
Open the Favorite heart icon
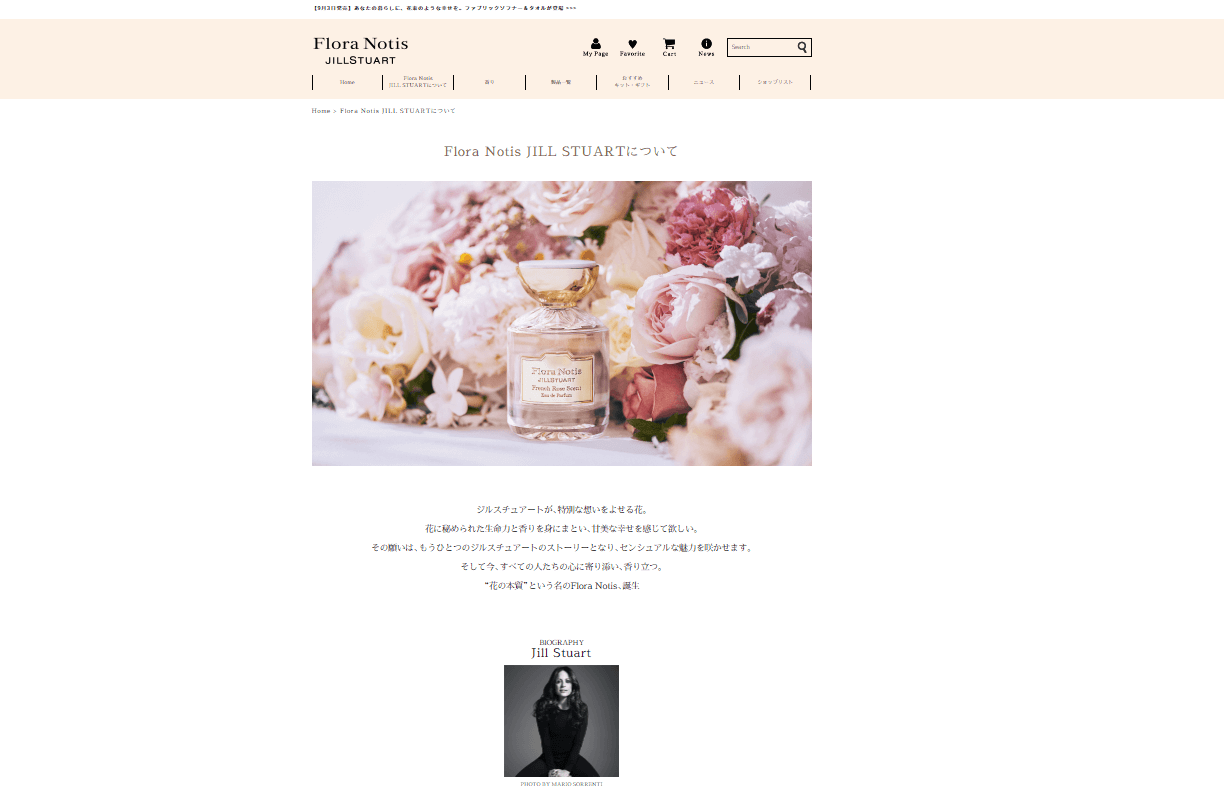pos(632,47)
